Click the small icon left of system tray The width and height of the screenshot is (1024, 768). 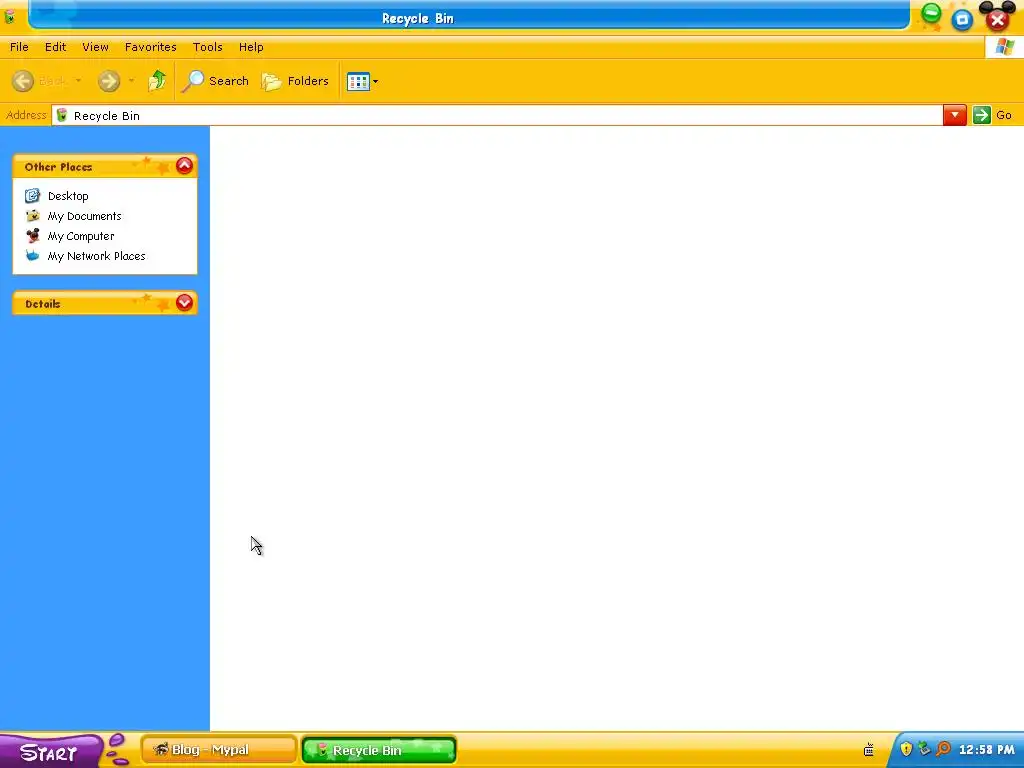pyautogui.click(x=869, y=750)
